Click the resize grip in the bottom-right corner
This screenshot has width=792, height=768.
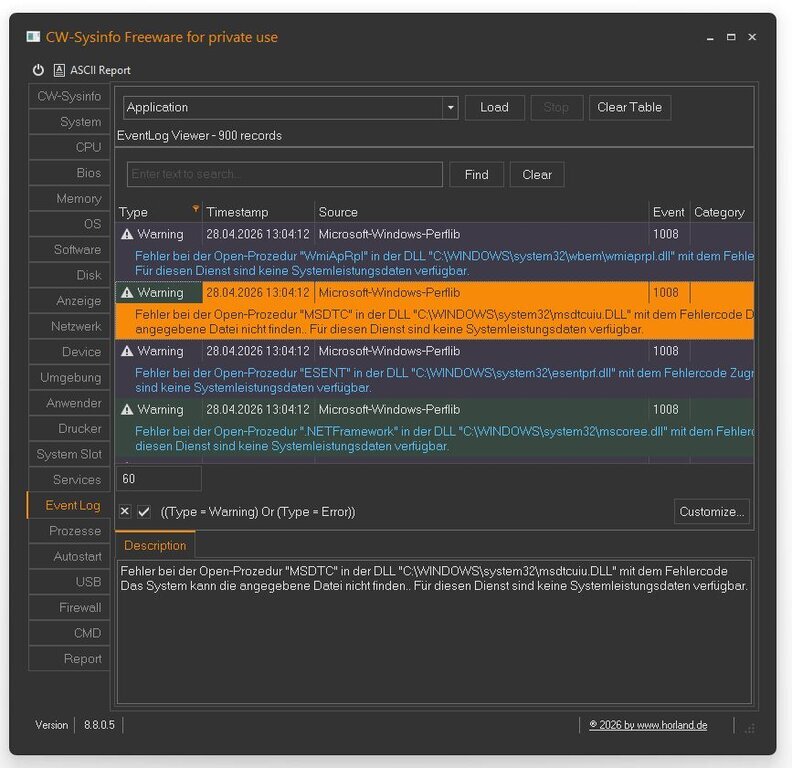(749, 727)
